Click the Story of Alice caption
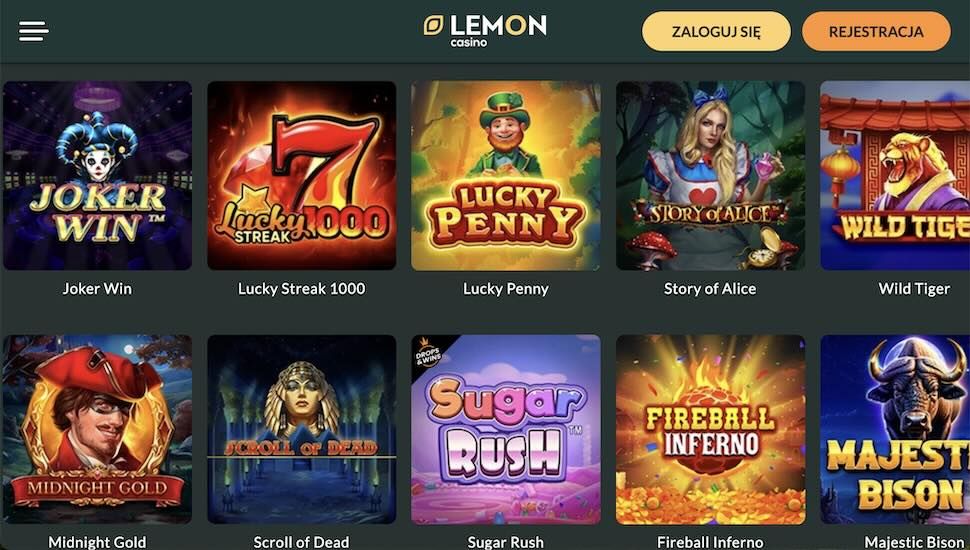This screenshot has width=970, height=550. pos(710,289)
